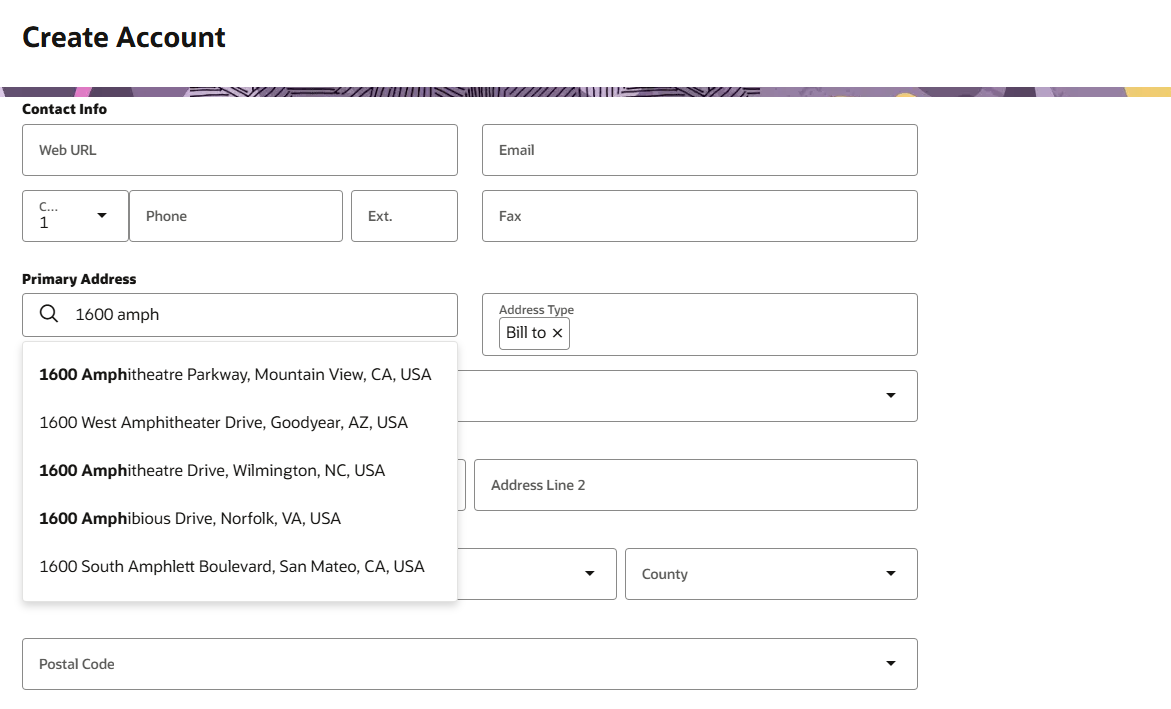Click the Contact Info section label
1171x709 pixels.
click(x=64, y=109)
